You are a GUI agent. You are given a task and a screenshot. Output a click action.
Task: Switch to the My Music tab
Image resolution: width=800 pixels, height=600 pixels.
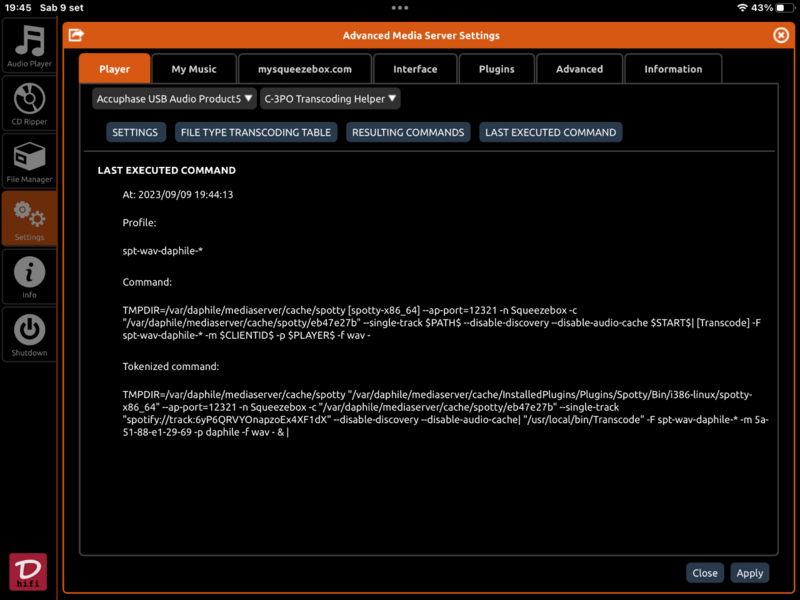(x=194, y=68)
